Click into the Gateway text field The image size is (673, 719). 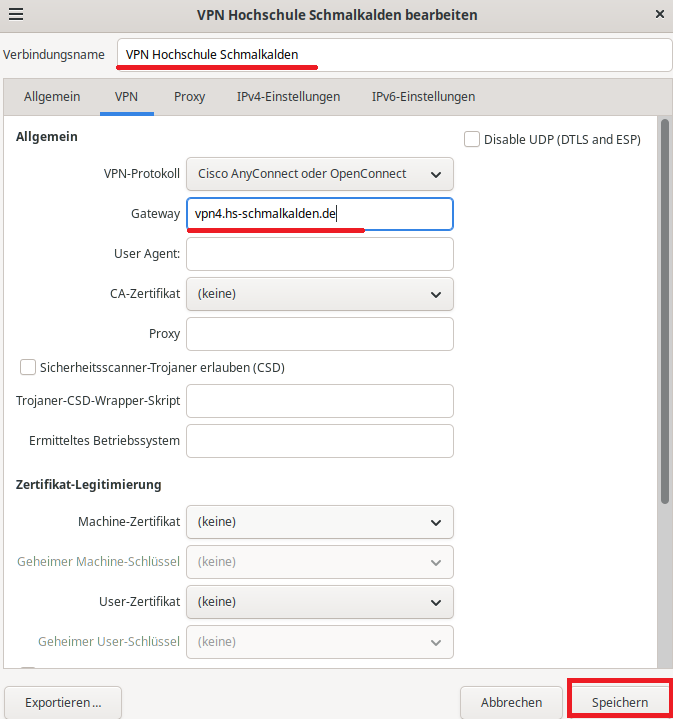pyautogui.click(x=320, y=214)
